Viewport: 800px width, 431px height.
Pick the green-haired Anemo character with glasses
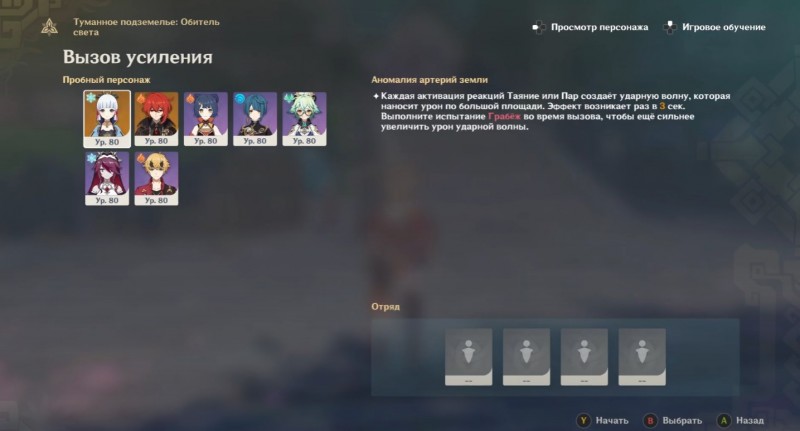click(x=305, y=119)
